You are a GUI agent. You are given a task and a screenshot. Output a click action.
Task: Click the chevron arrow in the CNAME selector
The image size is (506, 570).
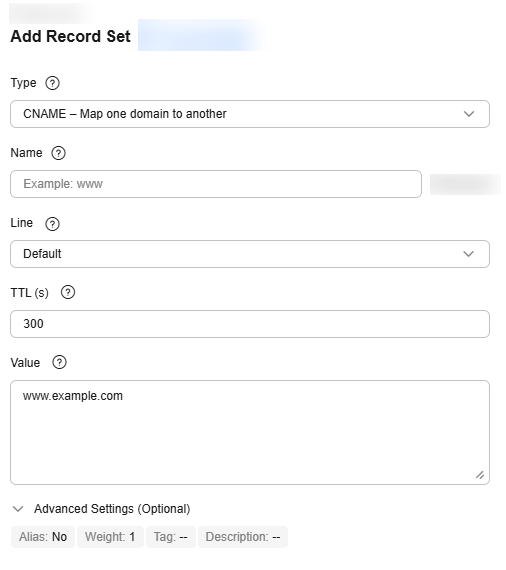pyautogui.click(x=469, y=114)
